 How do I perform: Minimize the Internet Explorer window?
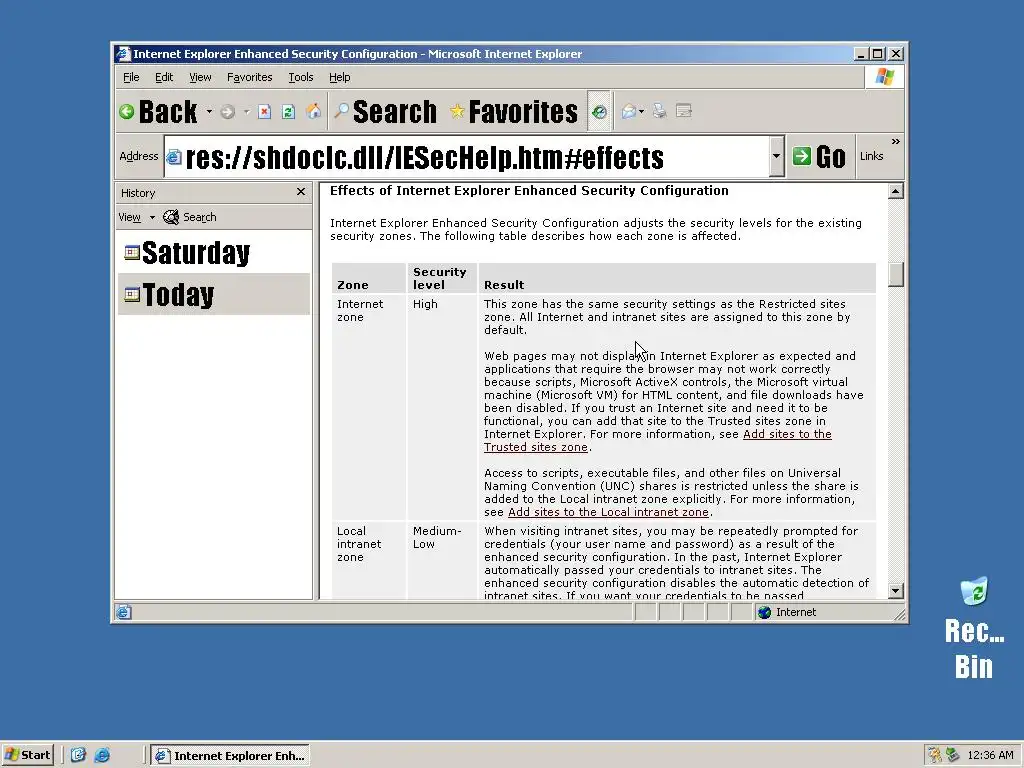pyautogui.click(x=862, y=54)
